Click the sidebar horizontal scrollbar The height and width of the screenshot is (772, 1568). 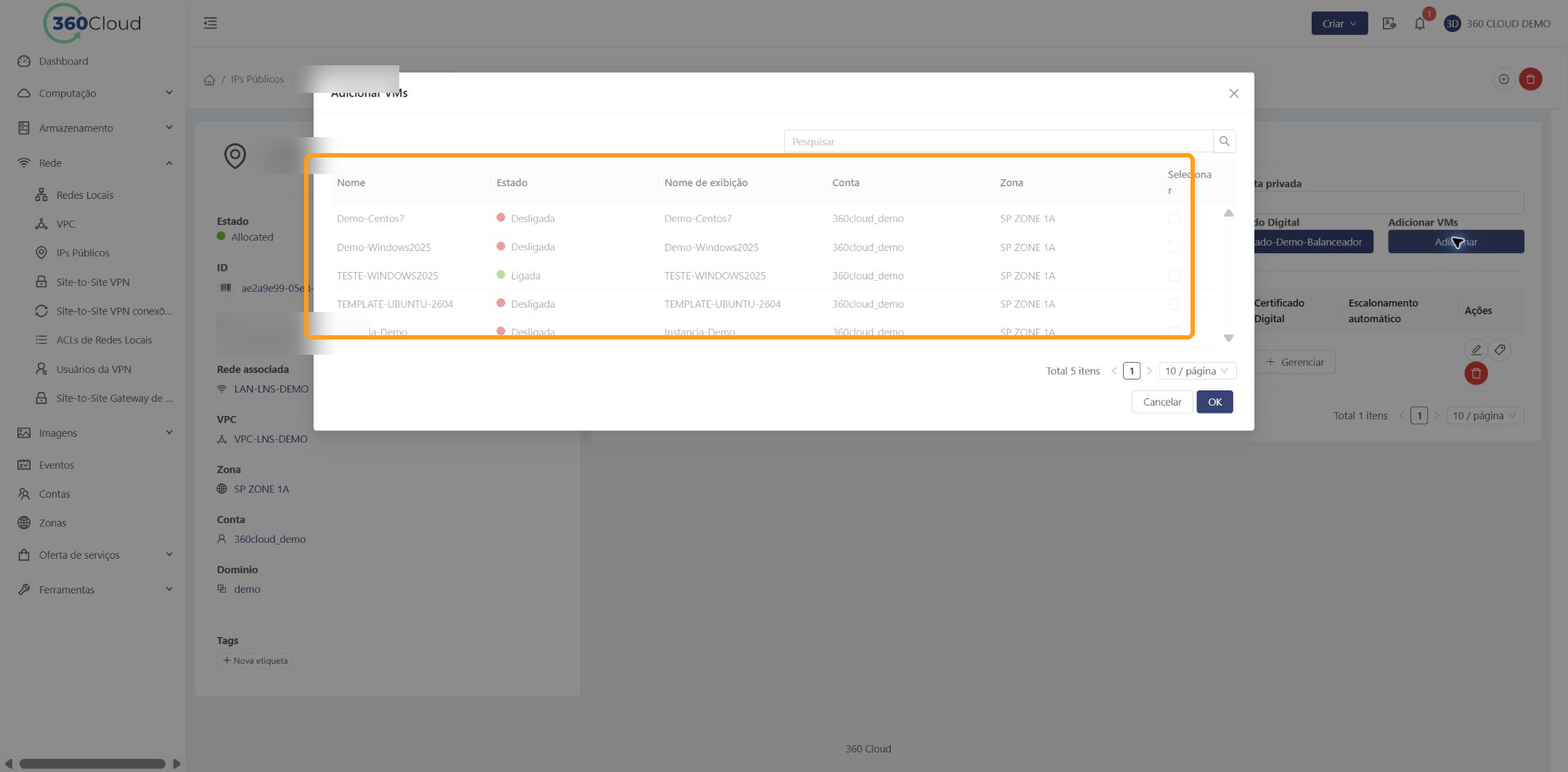[x=92, y=763]
